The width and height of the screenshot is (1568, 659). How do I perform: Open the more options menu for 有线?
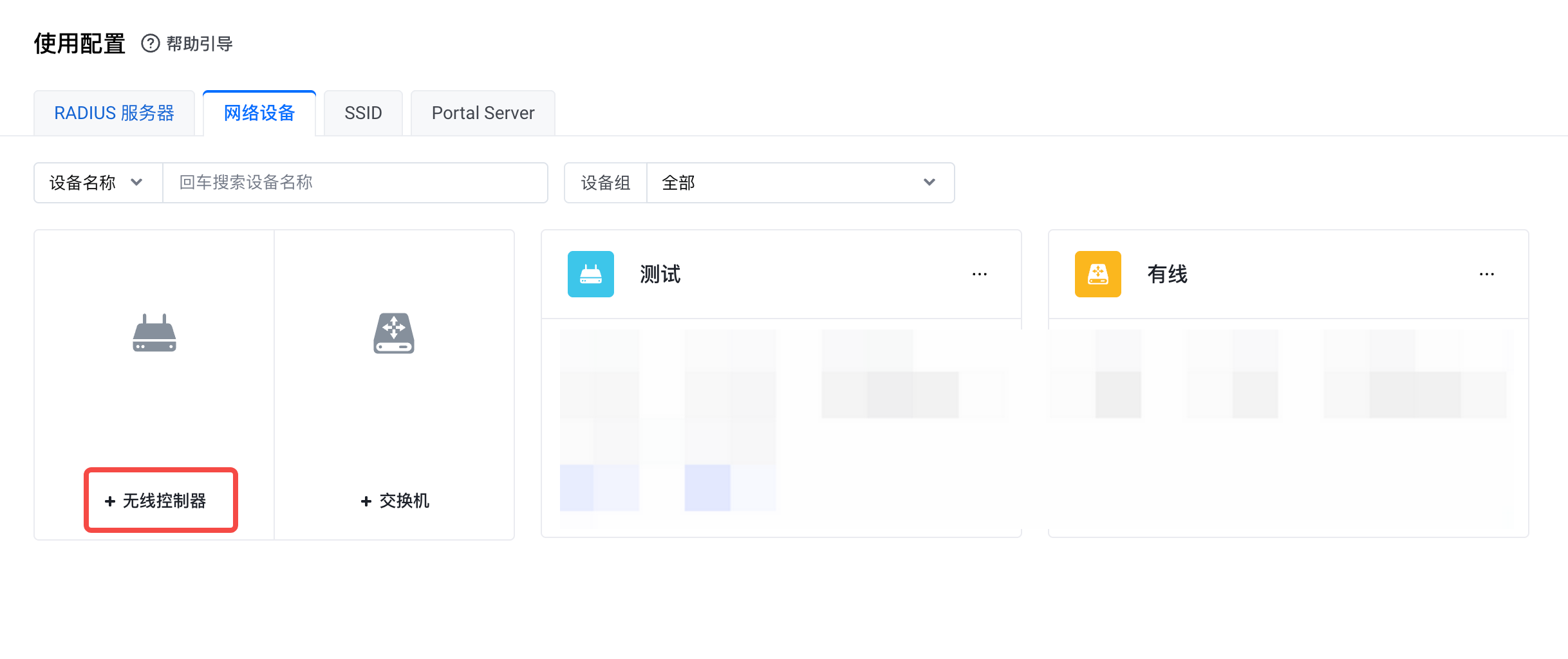[x=1487, y=274]
